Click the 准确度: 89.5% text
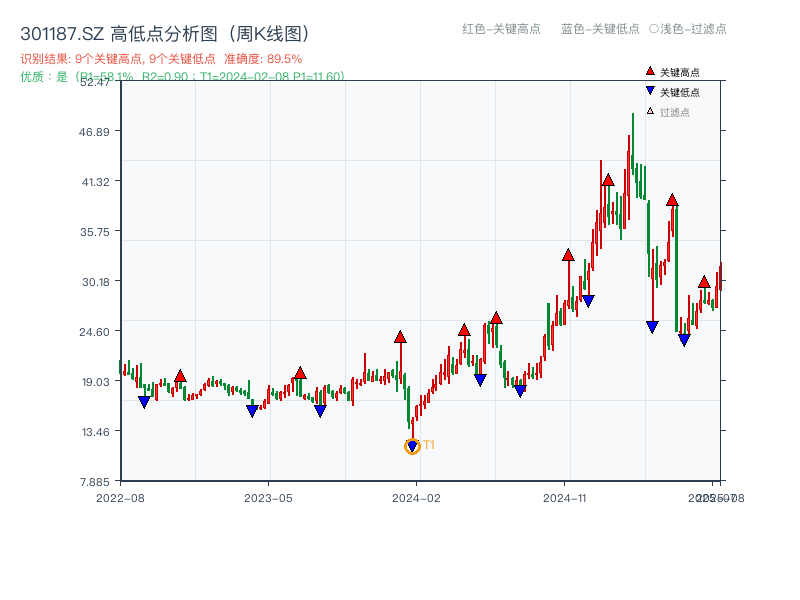This screenshot has height=600, width=800. [263, 59]
